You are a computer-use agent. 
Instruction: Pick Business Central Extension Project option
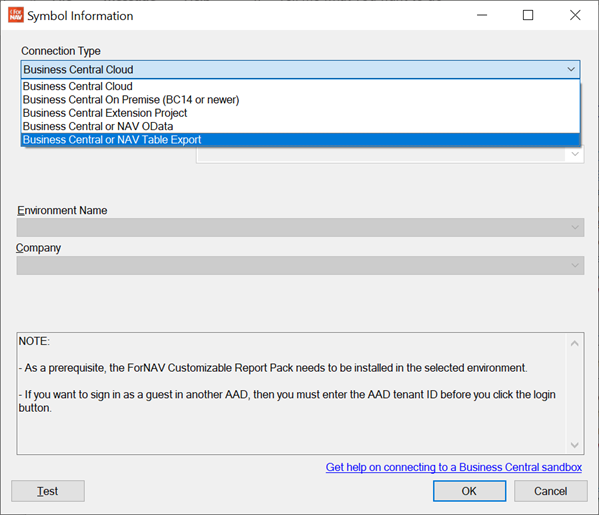point(300,113)
